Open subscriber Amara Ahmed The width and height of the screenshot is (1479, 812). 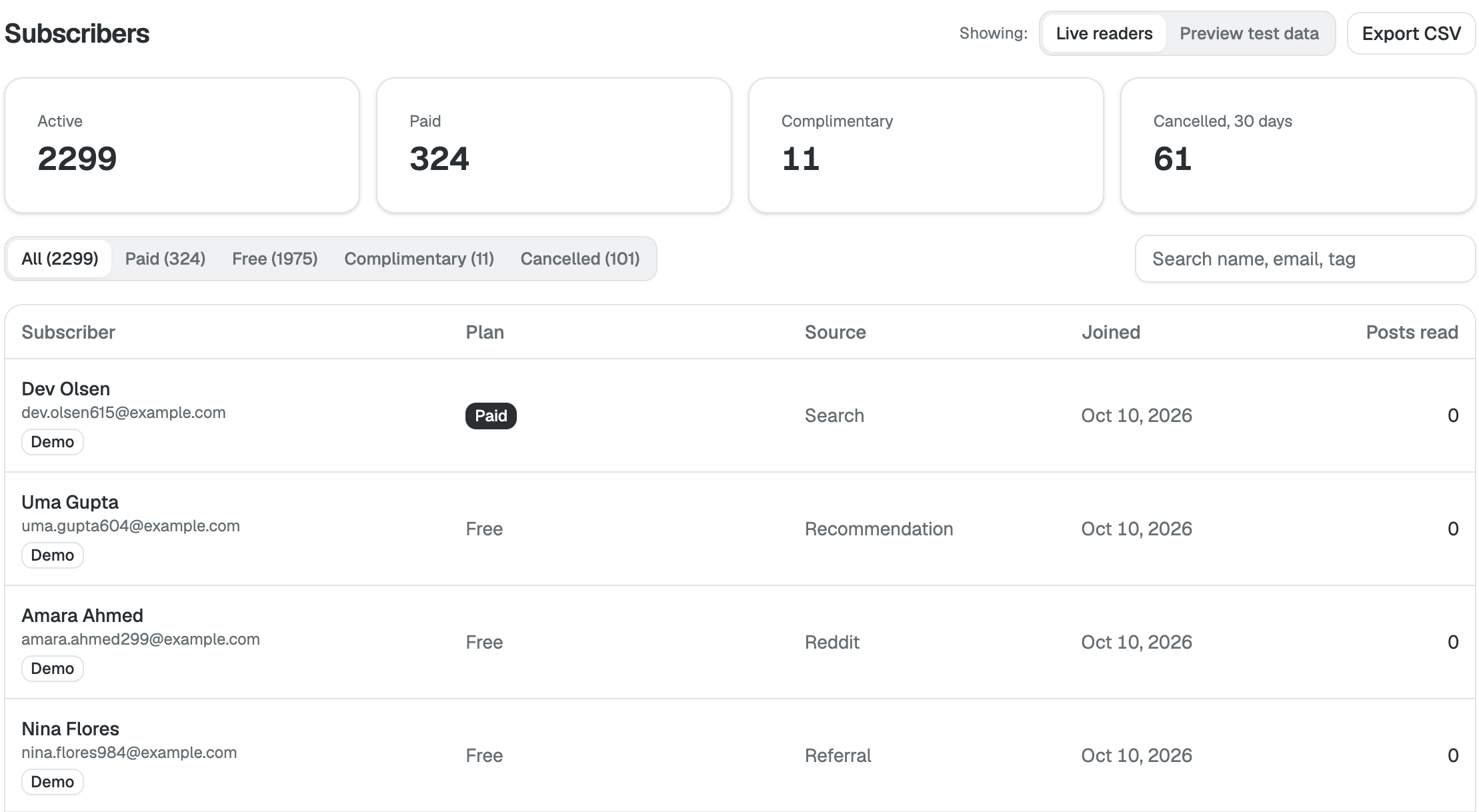tap(82, 615)
